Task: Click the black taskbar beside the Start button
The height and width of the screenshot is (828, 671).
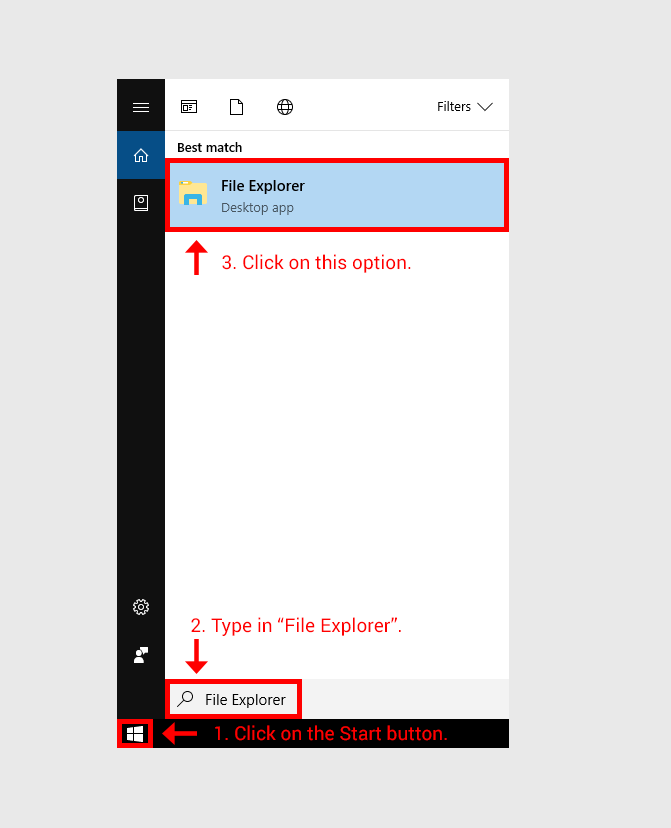Action: tap(480, 733)
